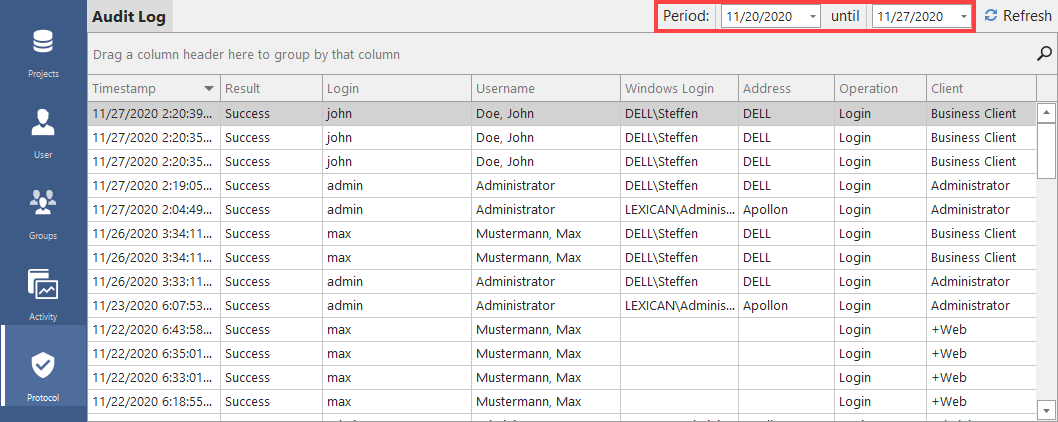The height and width of the screenshot is (422, 1058).
Task: Click the search magnifier icon
Action: (1045, 54)
